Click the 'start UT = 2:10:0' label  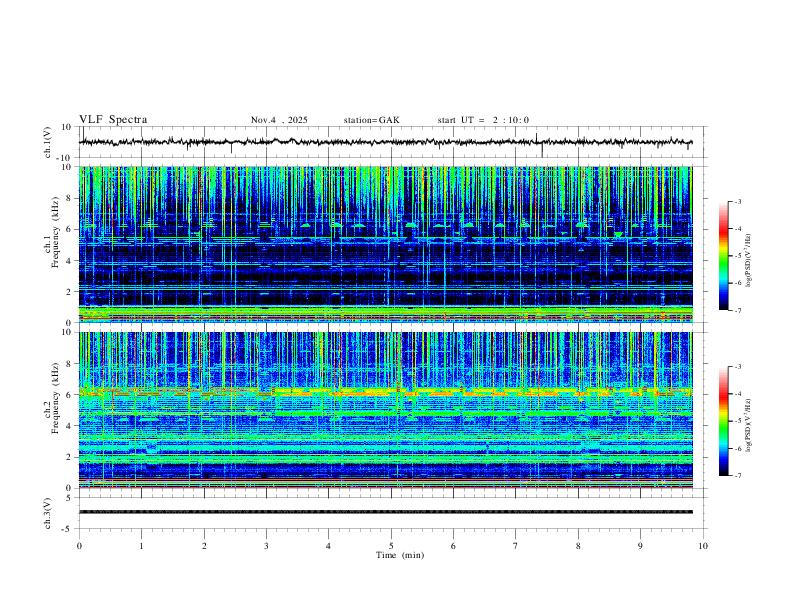[483, 120]
